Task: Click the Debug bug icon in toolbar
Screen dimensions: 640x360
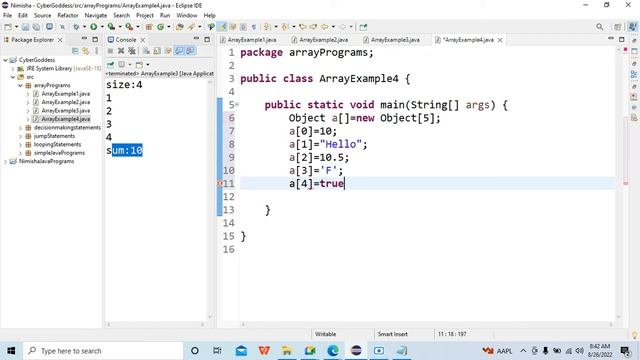Action: [76, 27]
